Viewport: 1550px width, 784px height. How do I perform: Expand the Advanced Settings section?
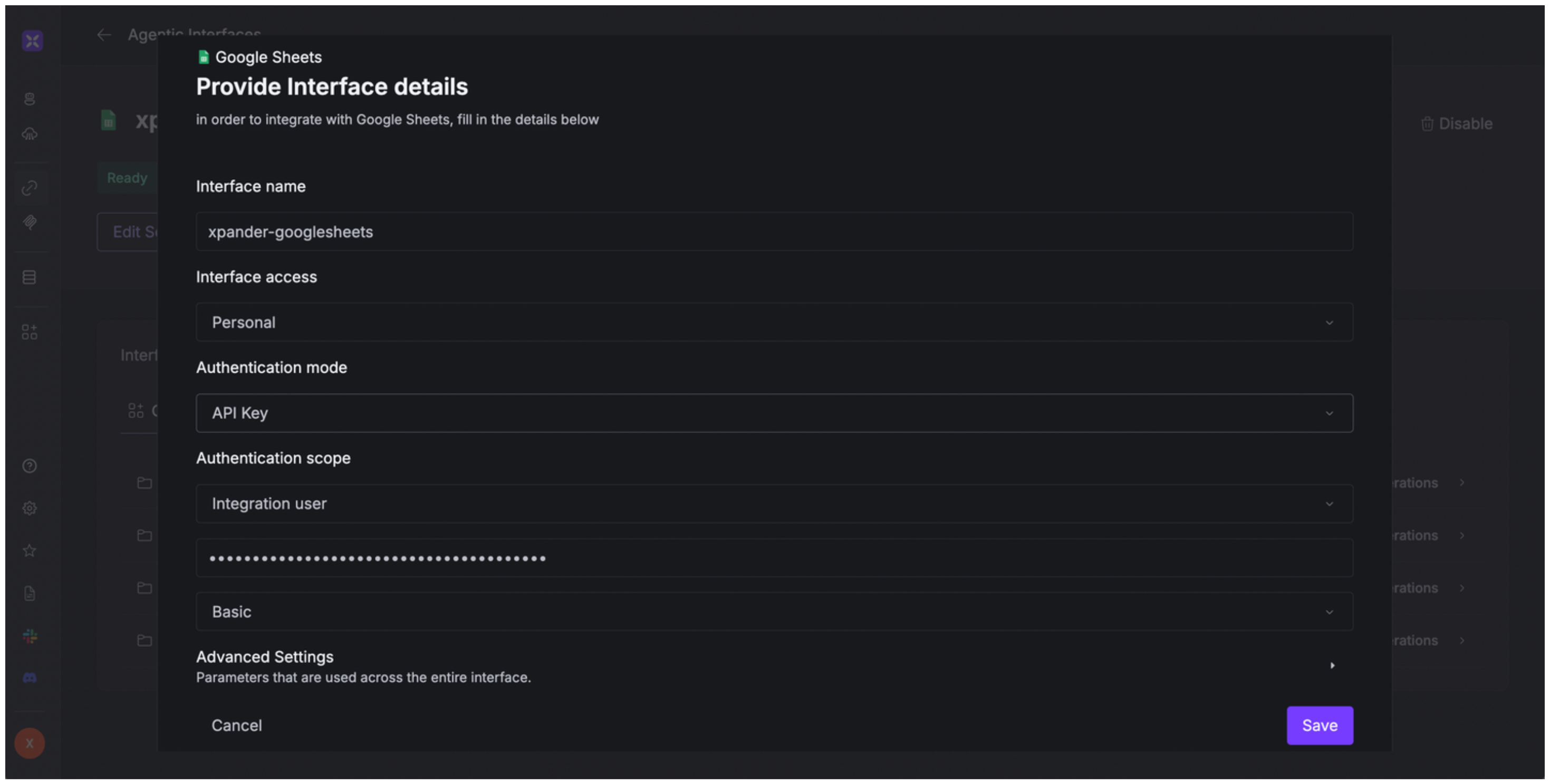(x=1332, y=665)
